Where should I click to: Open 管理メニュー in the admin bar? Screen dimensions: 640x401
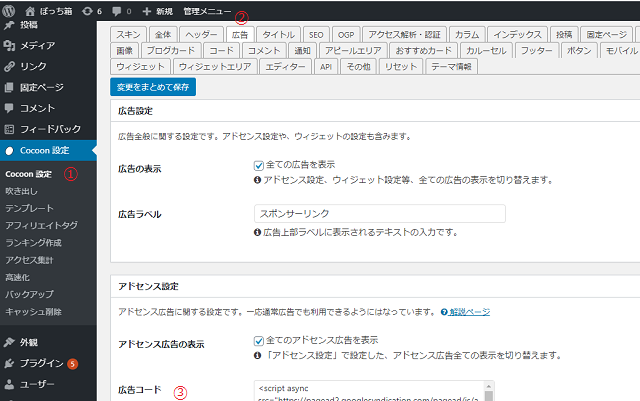206,9
